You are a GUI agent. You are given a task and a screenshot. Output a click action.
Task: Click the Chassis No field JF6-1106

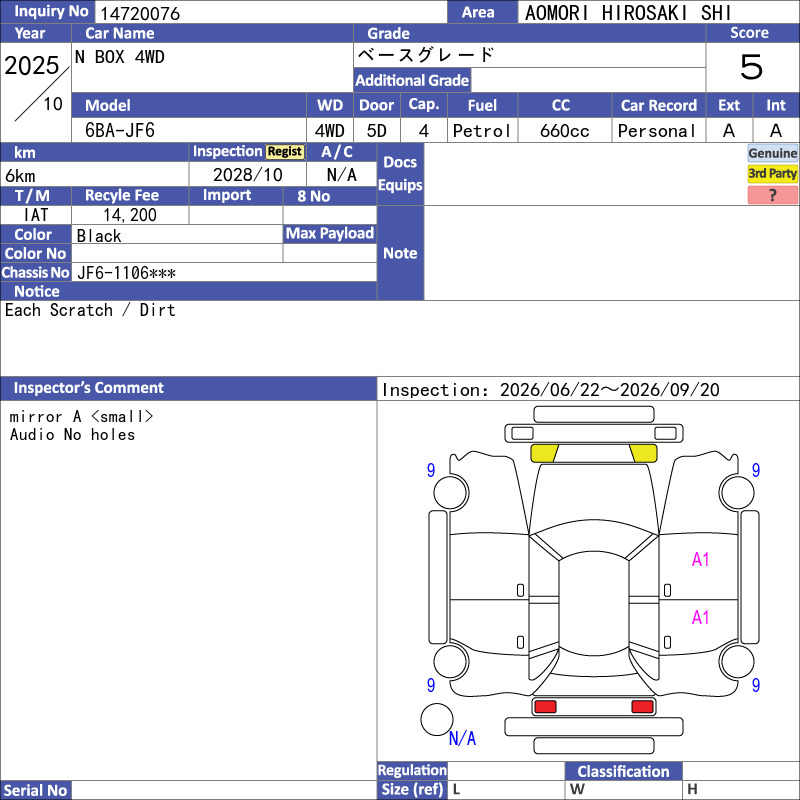[x=224, y=273]
